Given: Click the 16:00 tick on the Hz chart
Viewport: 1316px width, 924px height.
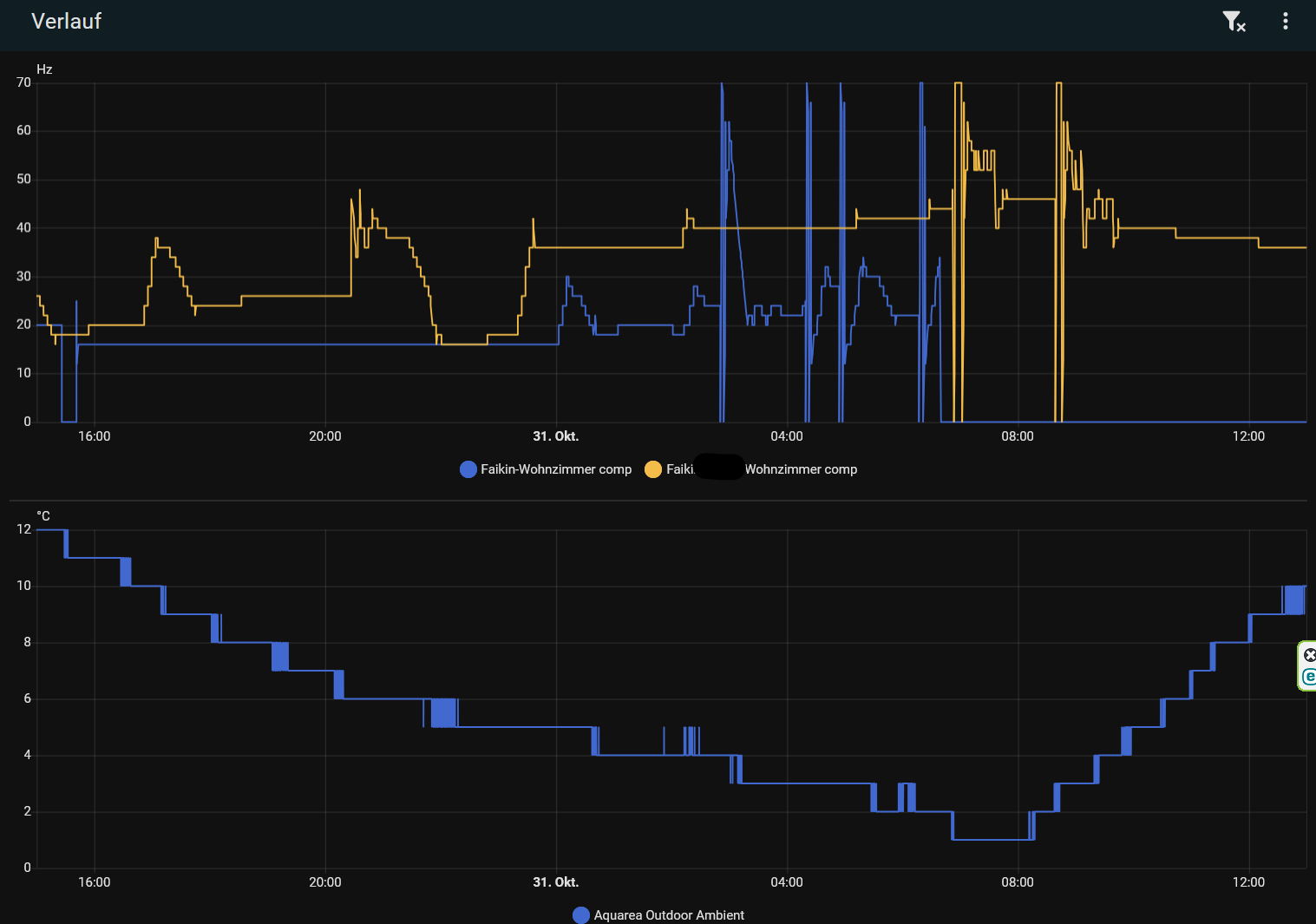Looking at the screenshot, I should 95,436.
